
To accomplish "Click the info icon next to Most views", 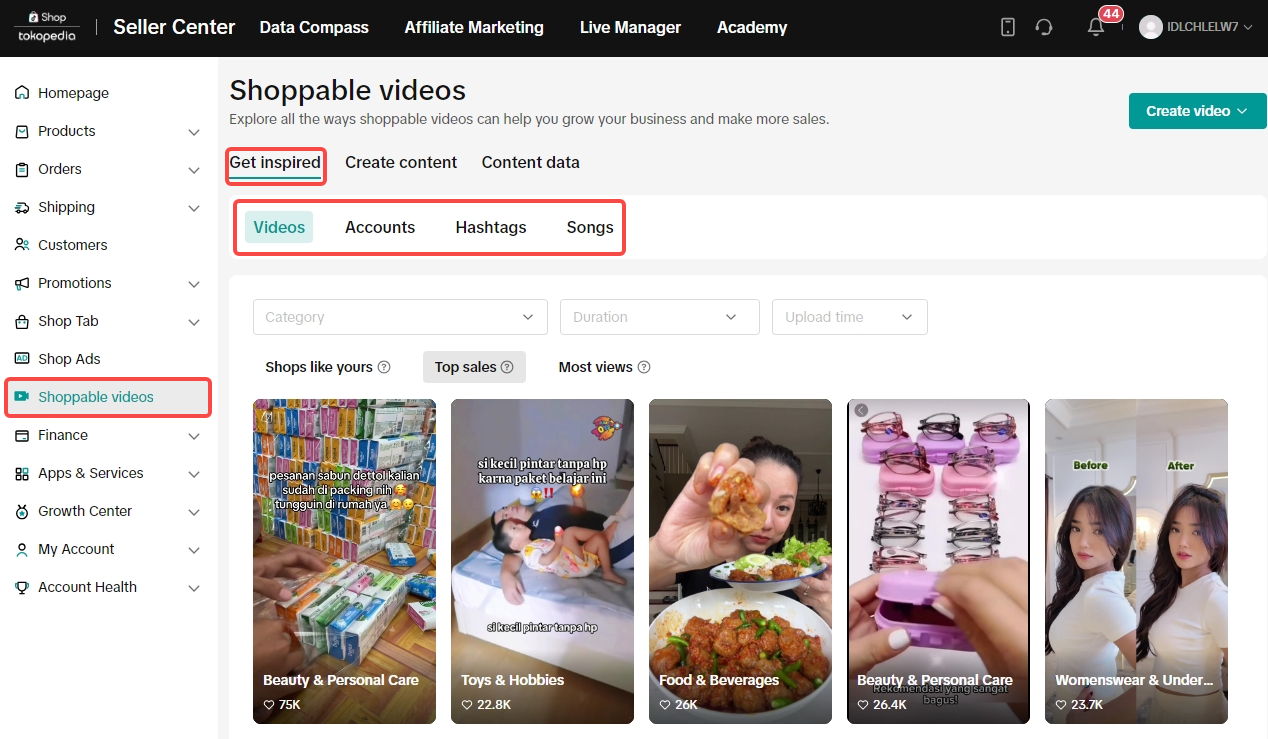I will pos(644,367).
